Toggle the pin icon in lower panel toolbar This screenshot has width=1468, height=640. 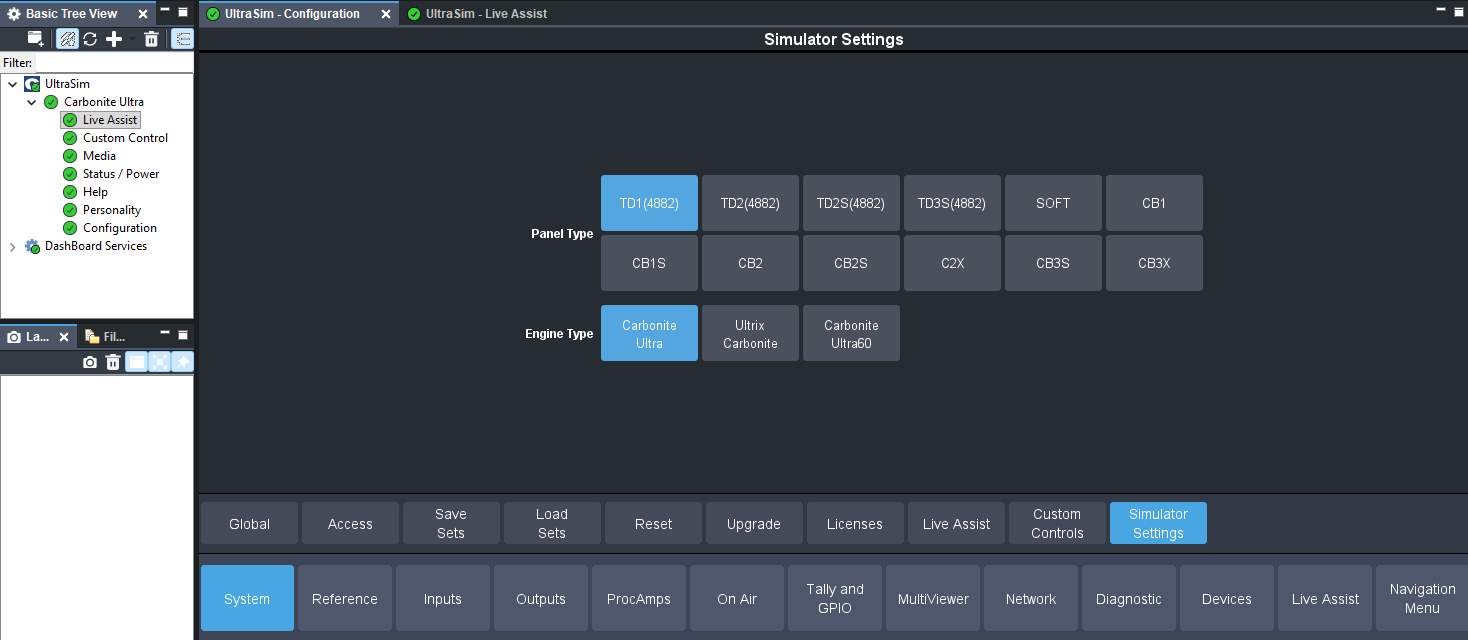(x=182, y=362)
